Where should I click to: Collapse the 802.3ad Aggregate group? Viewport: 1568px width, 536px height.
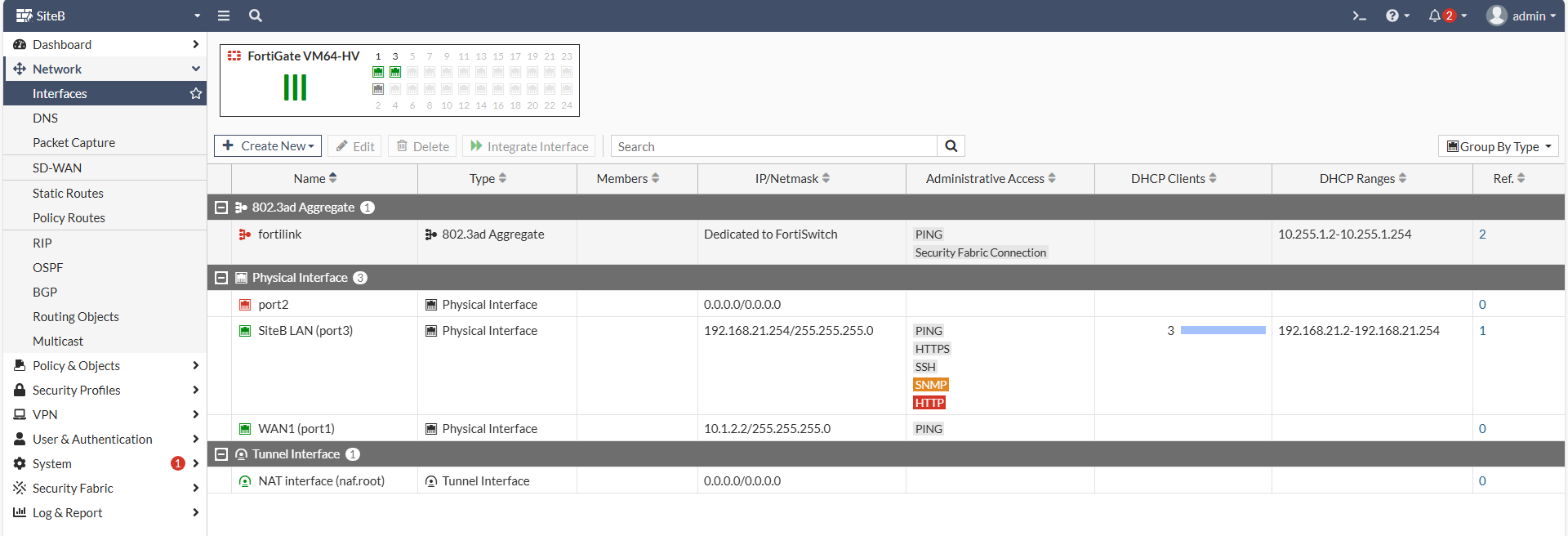click(220, 208)
